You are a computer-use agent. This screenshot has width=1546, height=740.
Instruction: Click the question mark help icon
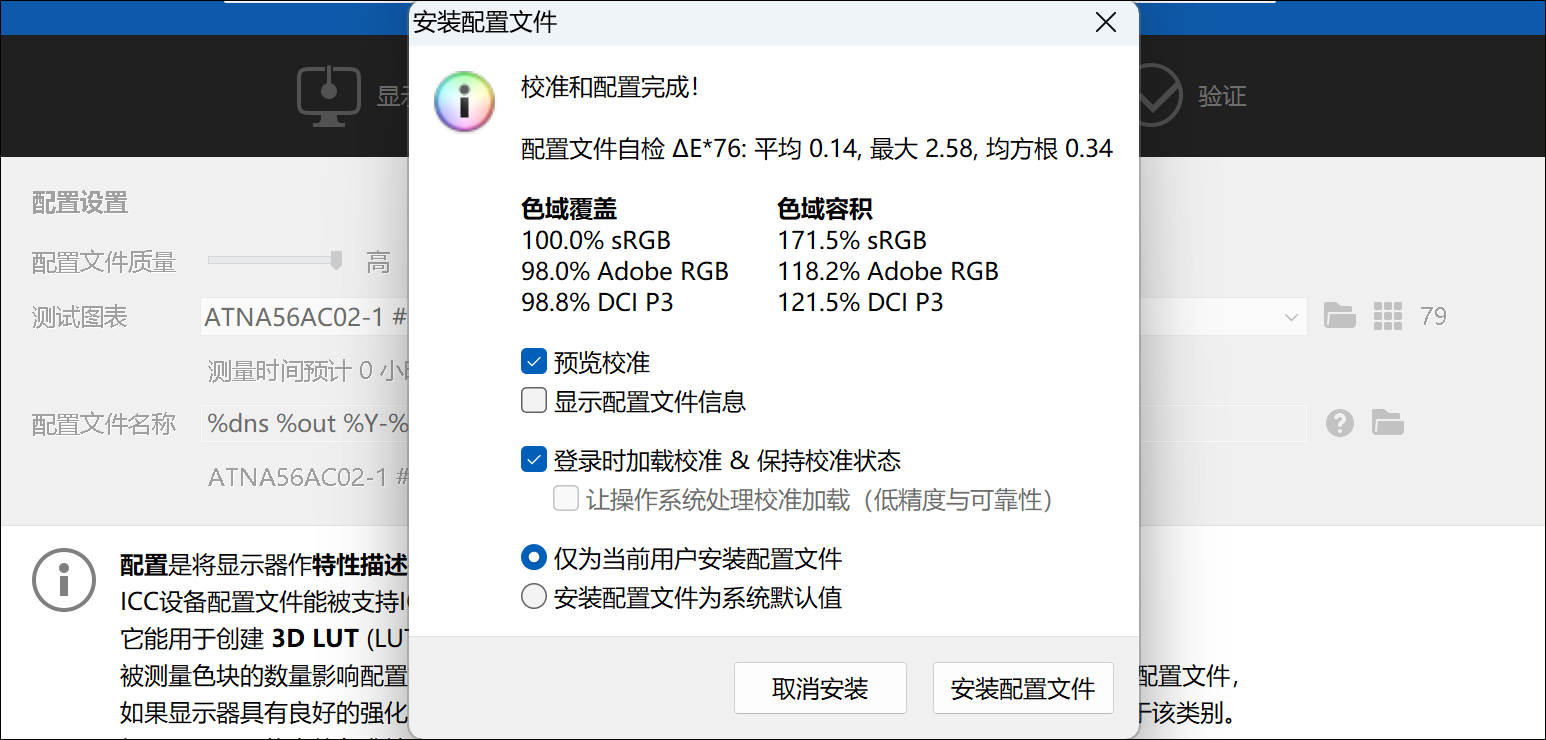click(x=1339, y=423)
